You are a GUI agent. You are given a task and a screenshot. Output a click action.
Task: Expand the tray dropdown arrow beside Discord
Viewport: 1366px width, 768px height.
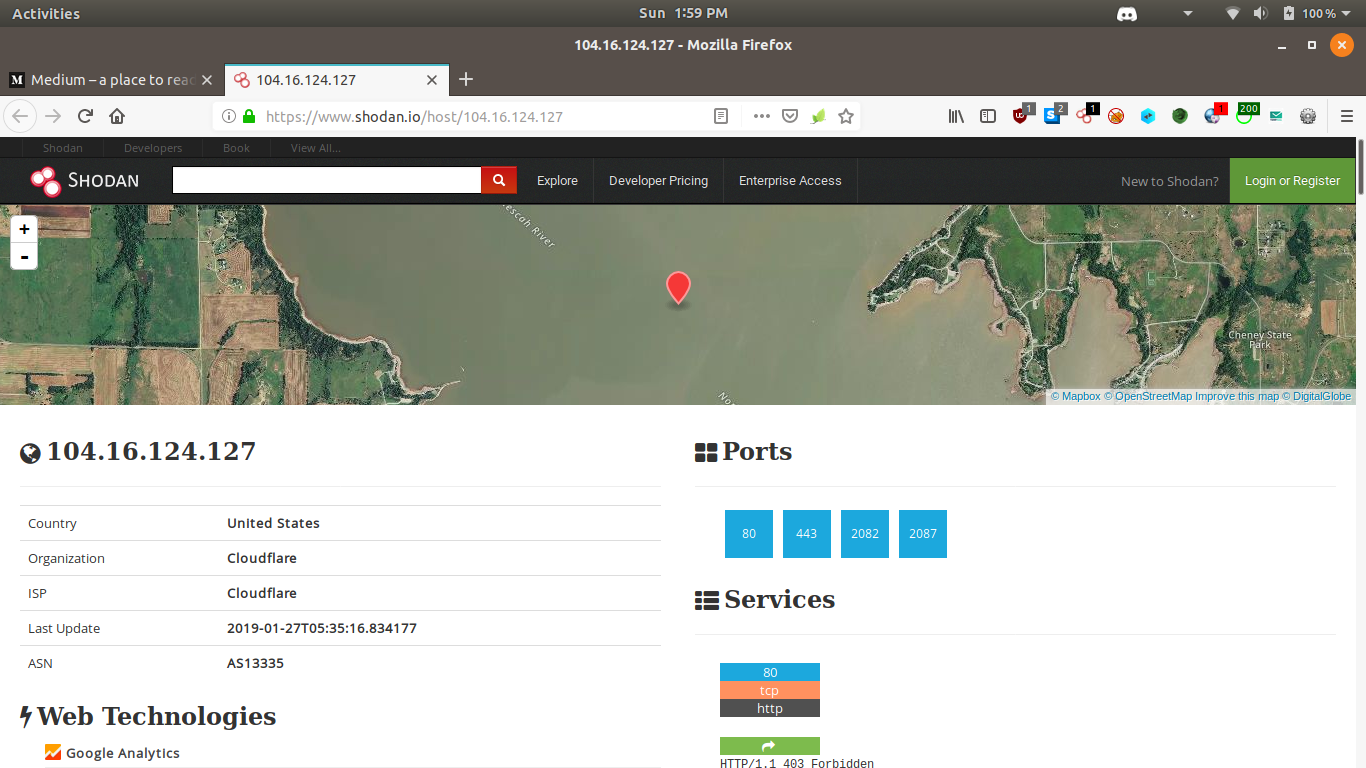coord(1188,14)
